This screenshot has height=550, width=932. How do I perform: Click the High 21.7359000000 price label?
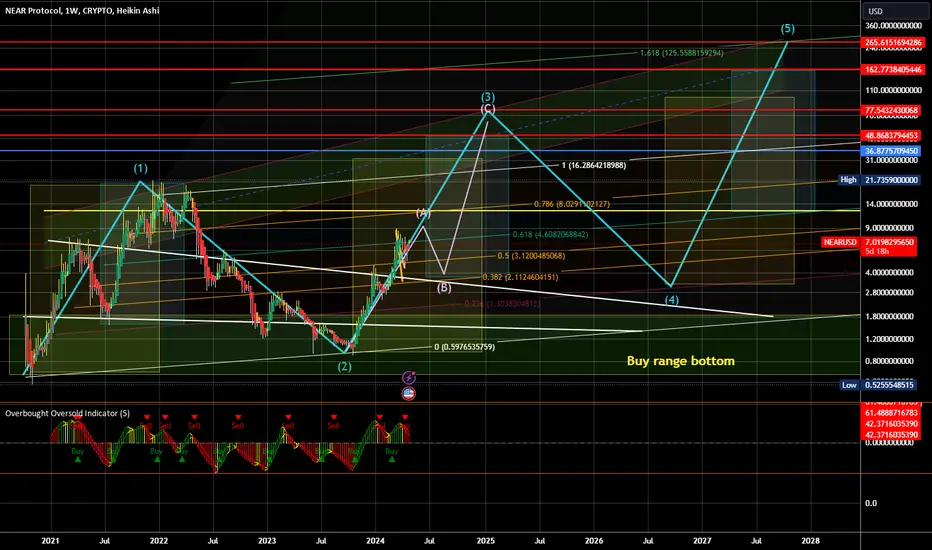(880, 180)
